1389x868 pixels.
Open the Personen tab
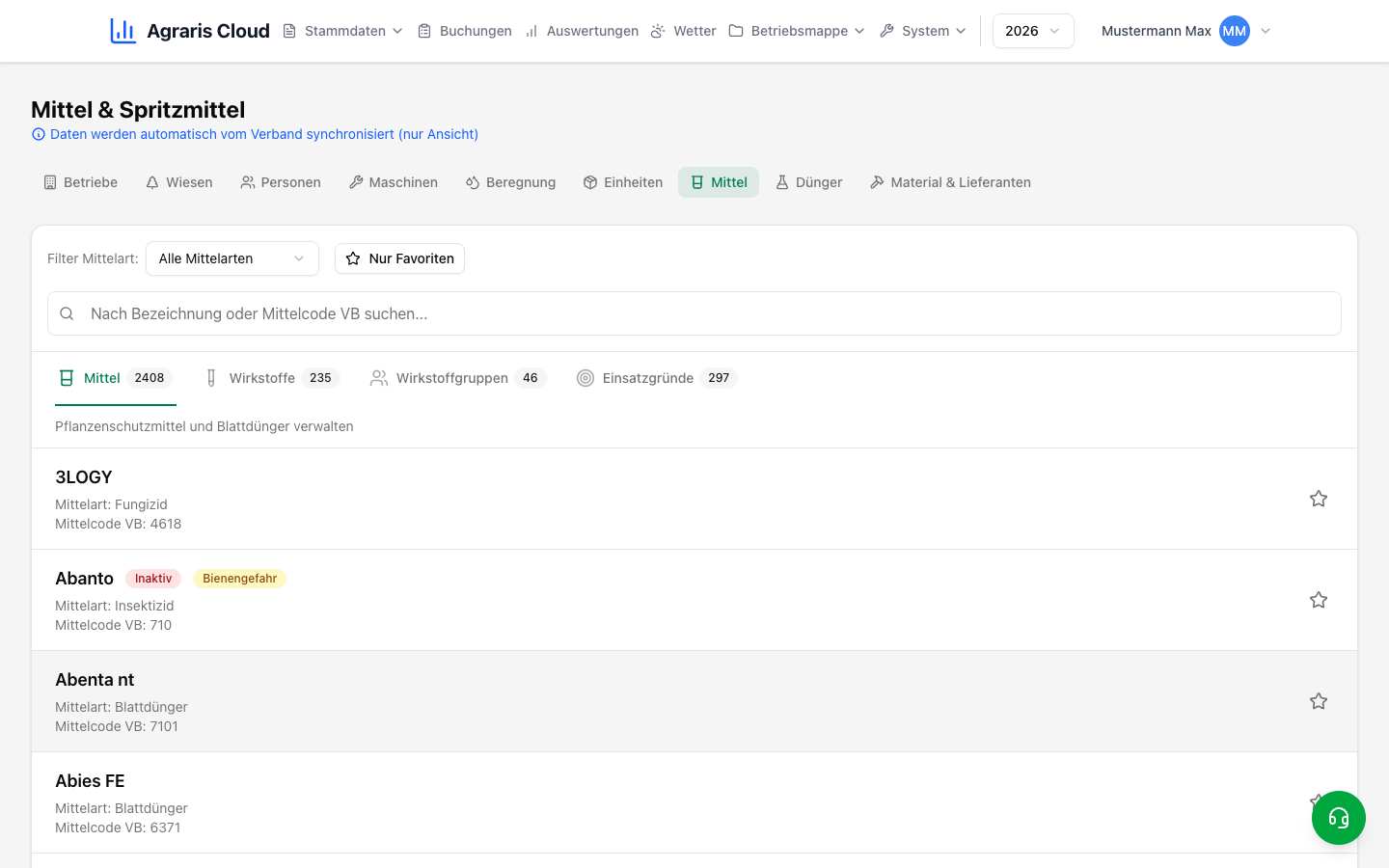pyautogui.click(x=281, y=182)
